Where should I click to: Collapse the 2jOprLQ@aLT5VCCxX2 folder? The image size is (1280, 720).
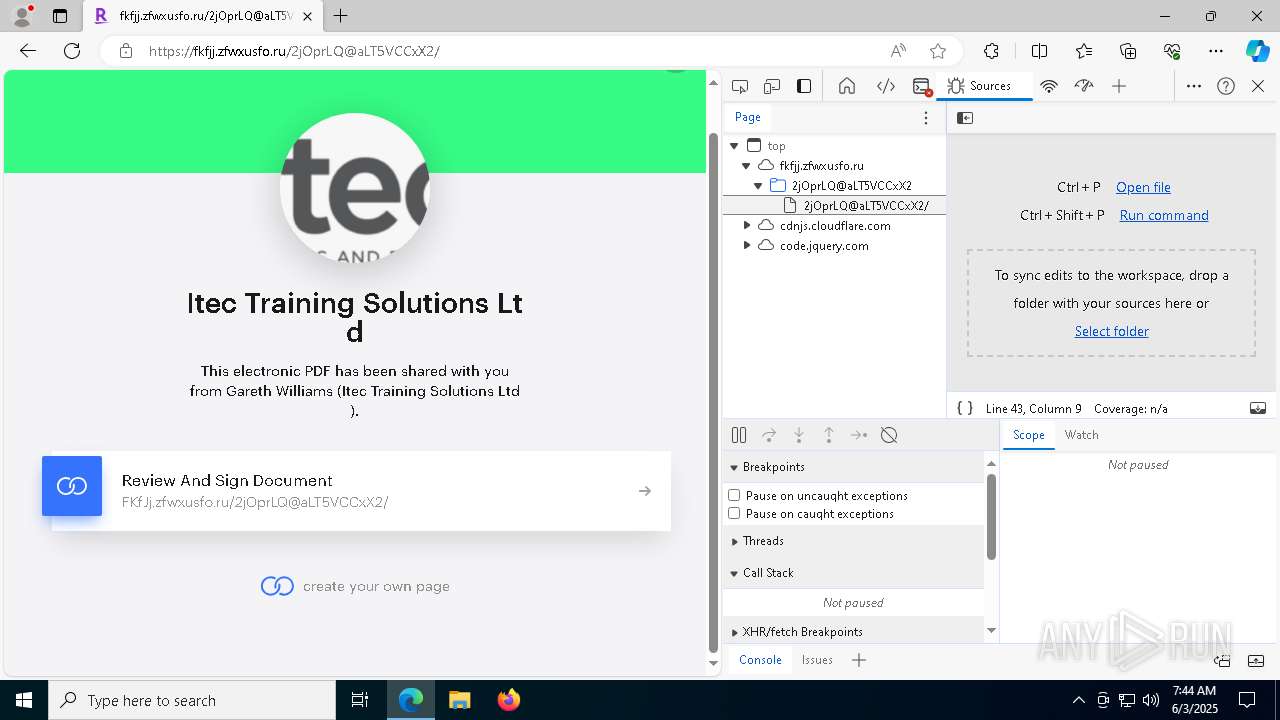[758, 186]
